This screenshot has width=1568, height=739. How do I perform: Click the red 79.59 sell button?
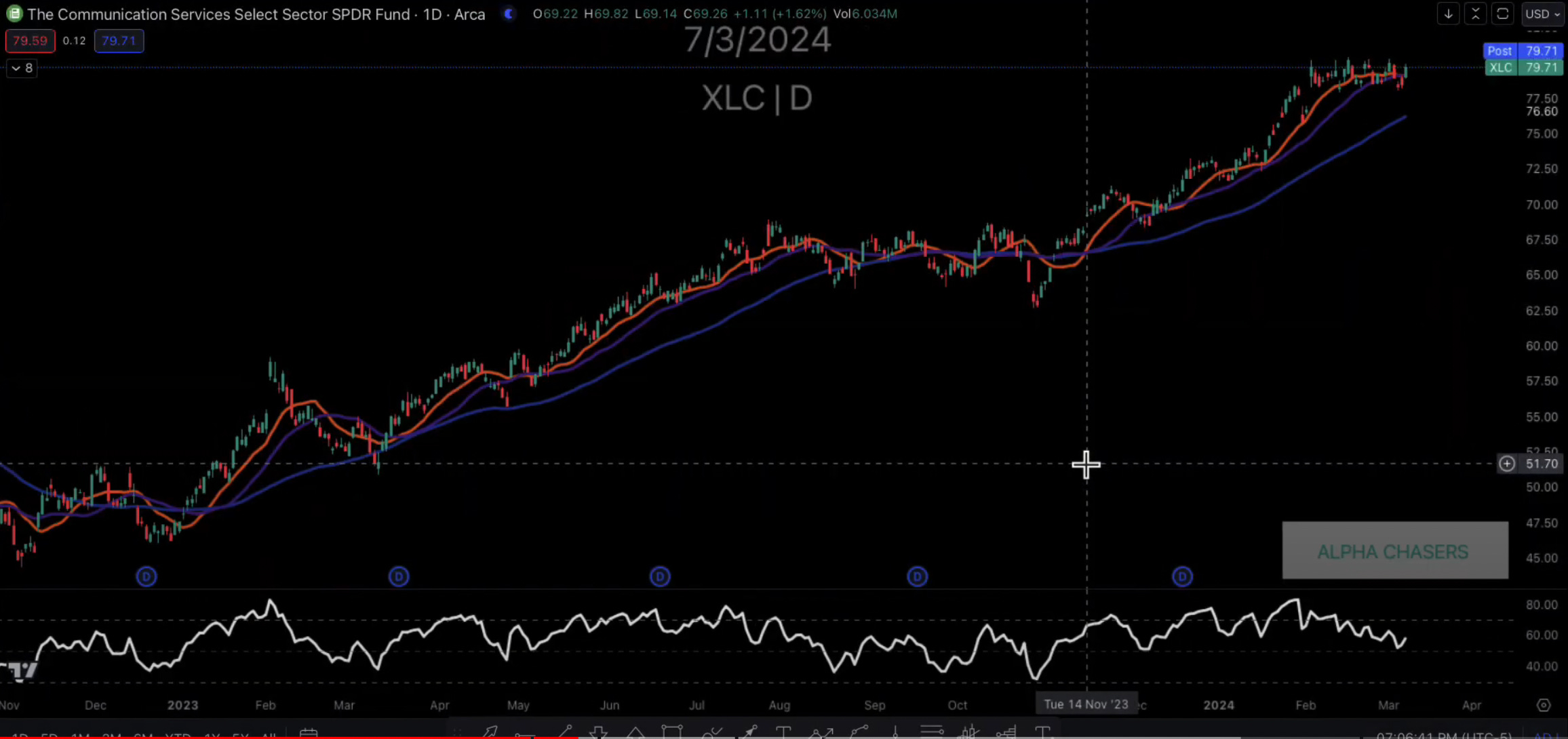point(30,41)
